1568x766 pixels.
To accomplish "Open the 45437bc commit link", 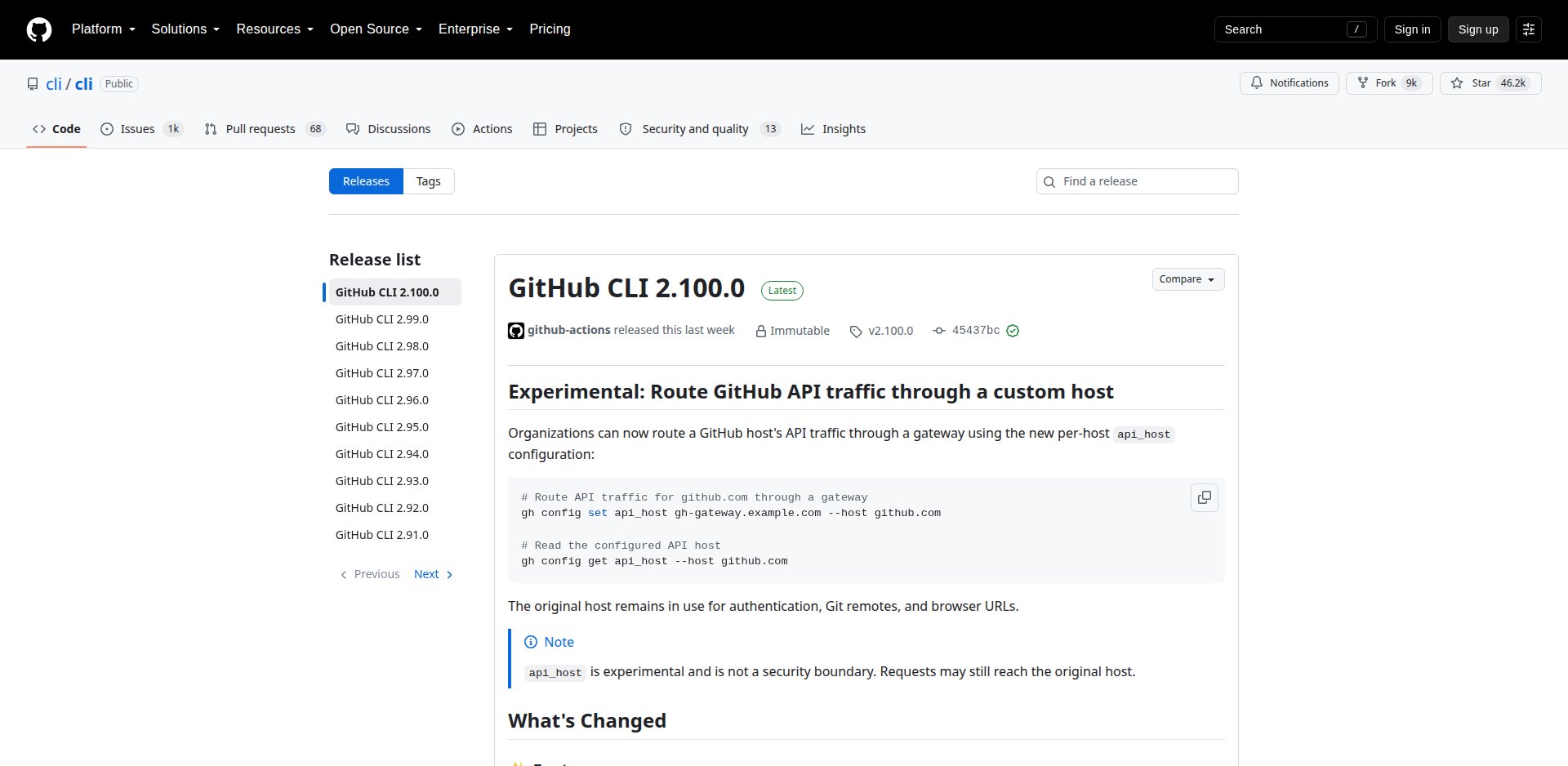I will coord(976,330).
